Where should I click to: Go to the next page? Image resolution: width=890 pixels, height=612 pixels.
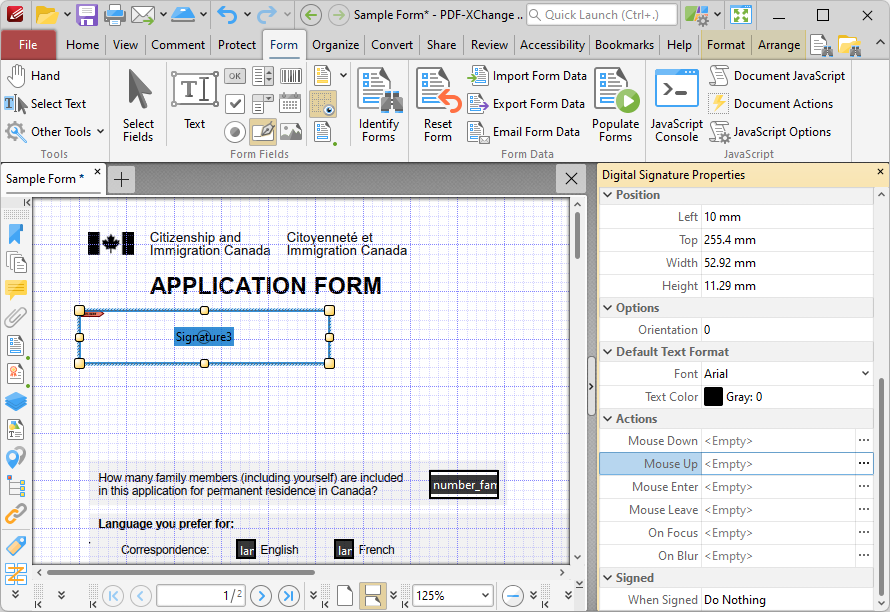tap(261, 596)
